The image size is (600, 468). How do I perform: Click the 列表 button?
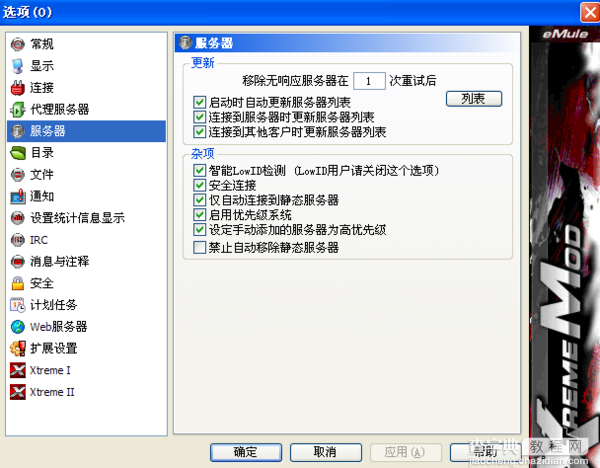click(474, 99)
